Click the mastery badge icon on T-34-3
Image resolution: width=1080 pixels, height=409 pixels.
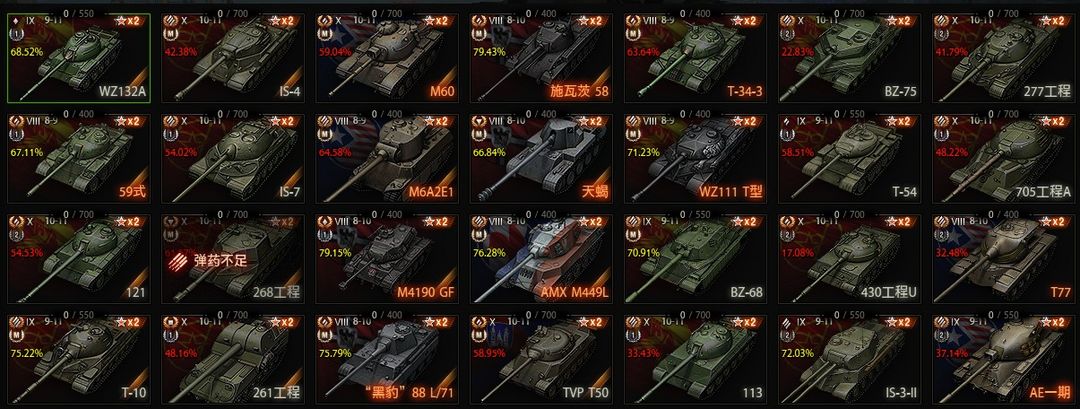632,35
